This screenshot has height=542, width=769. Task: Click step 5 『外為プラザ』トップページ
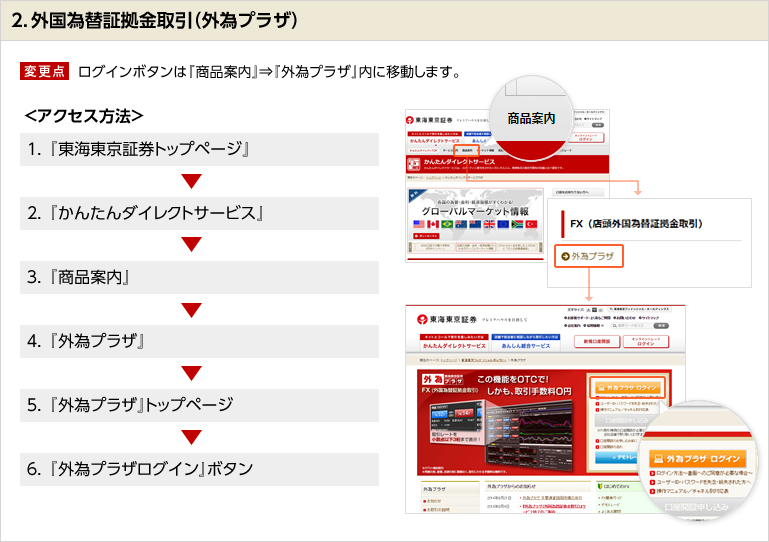pos(199,405)
